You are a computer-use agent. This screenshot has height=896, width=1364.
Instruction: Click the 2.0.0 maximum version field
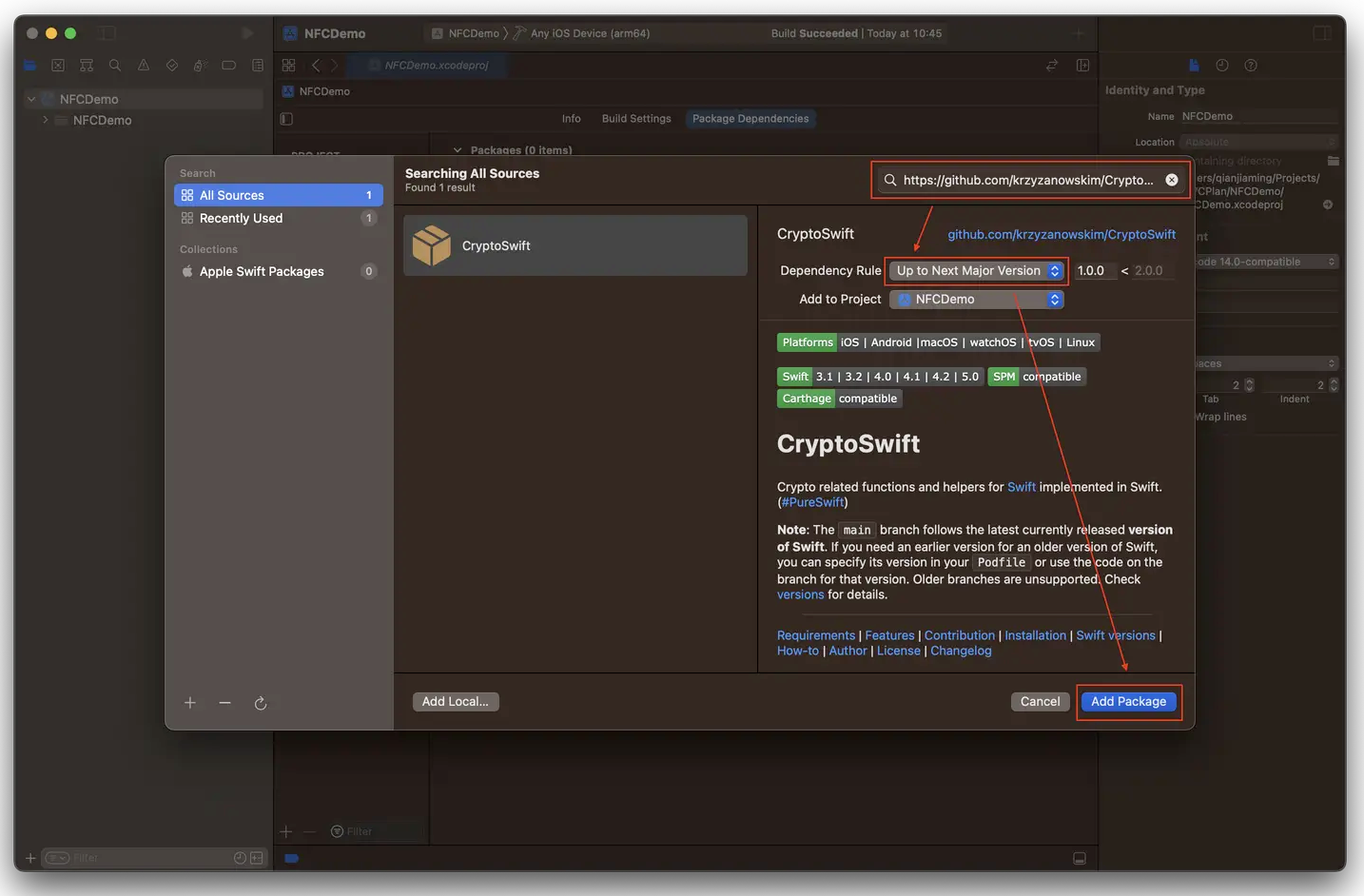(1152, 271)
